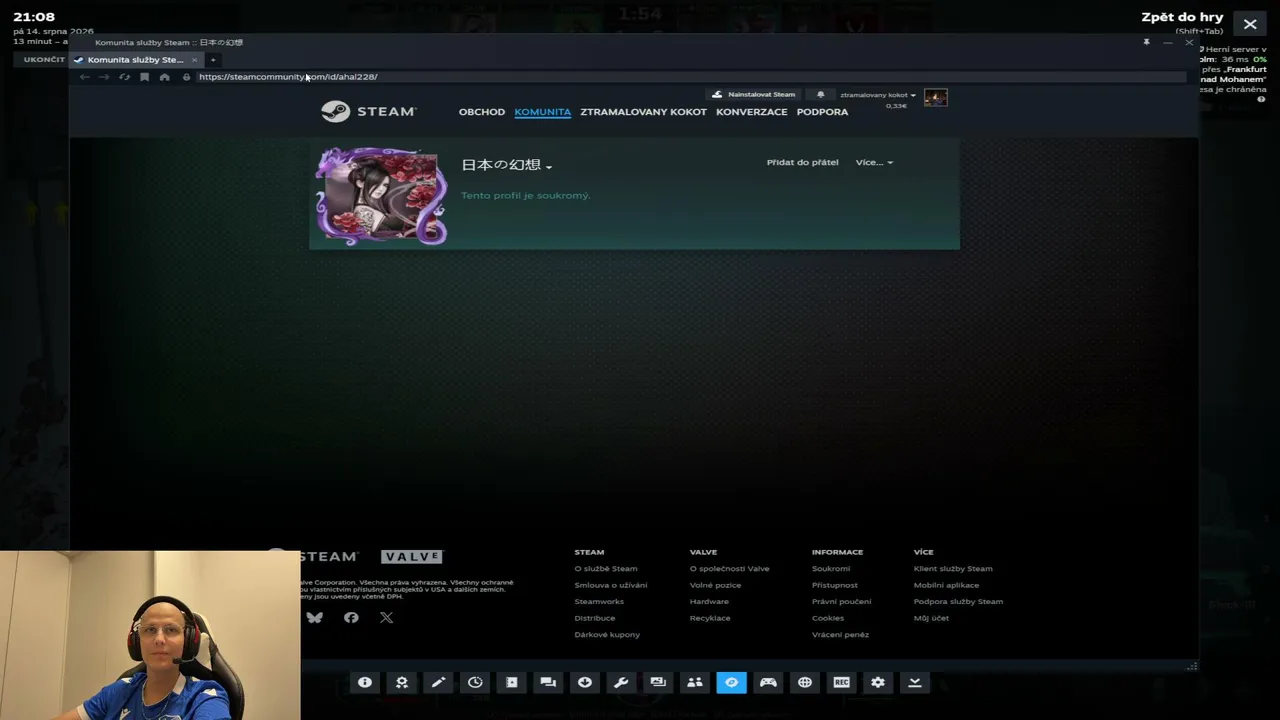Click the padlock security icon
Image resolution: width=1280 pixels, height=720 pixels.
click(186, 77)
